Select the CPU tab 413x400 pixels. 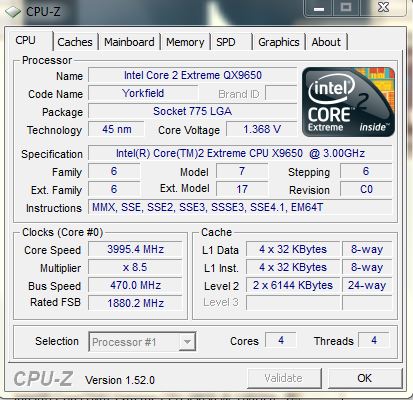(28, 41)
